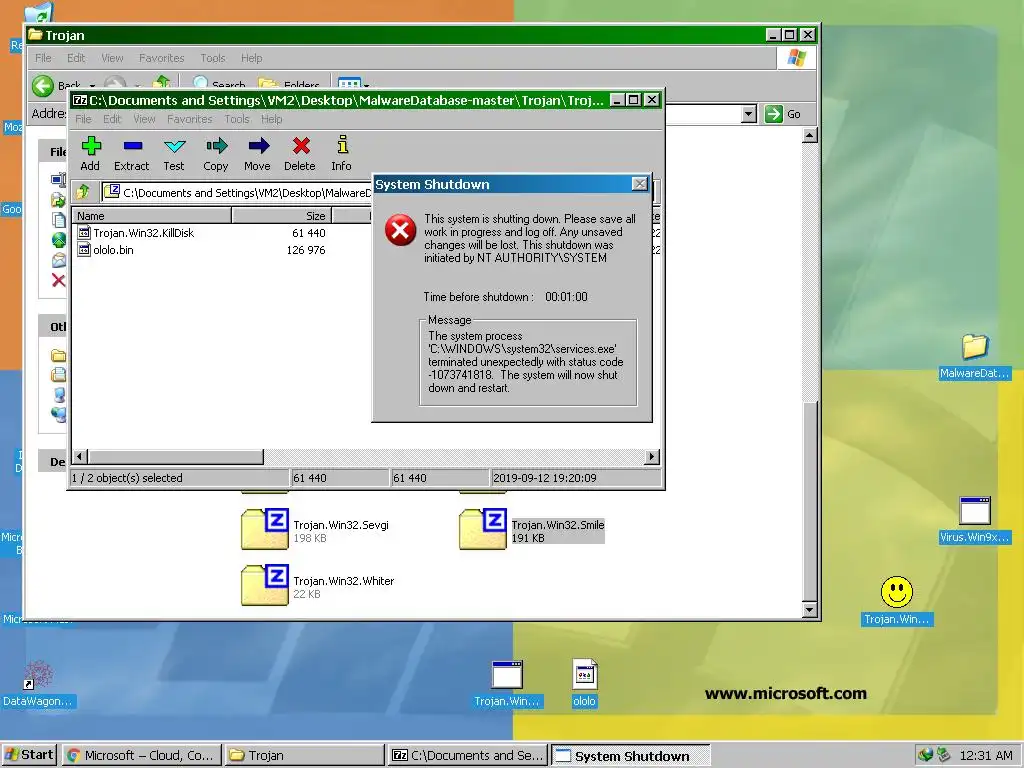Click the Delete tool in 7-Zip
The image size is (1024, 768).
click(300, 153)
